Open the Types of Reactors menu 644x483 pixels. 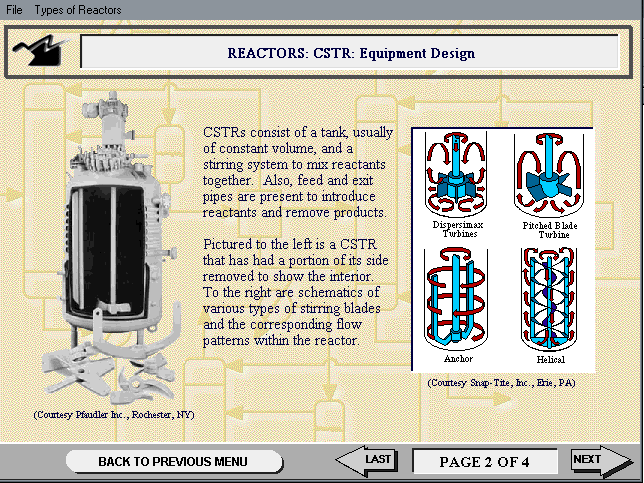[78, 10]
